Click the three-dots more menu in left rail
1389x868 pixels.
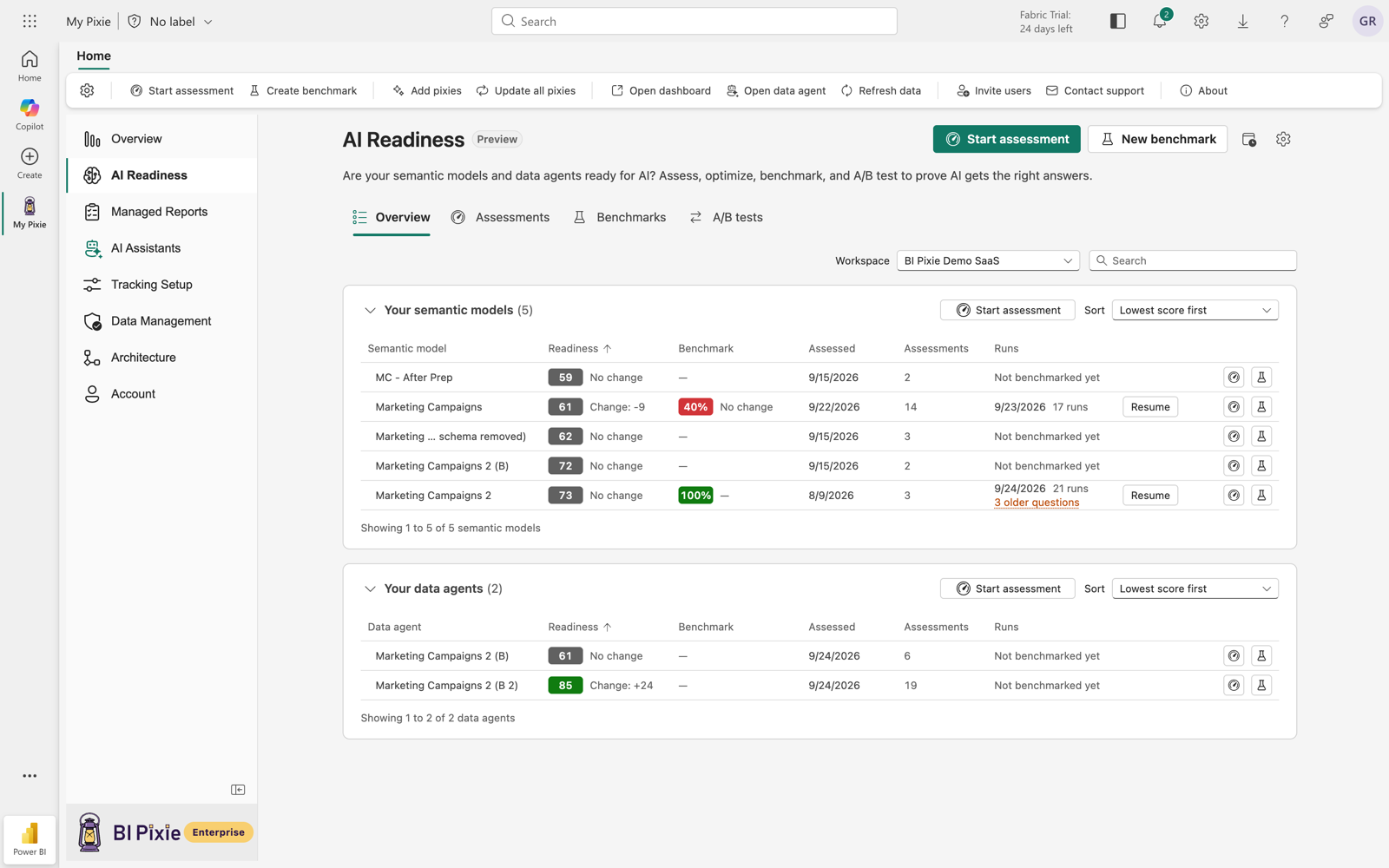[30, 776]
